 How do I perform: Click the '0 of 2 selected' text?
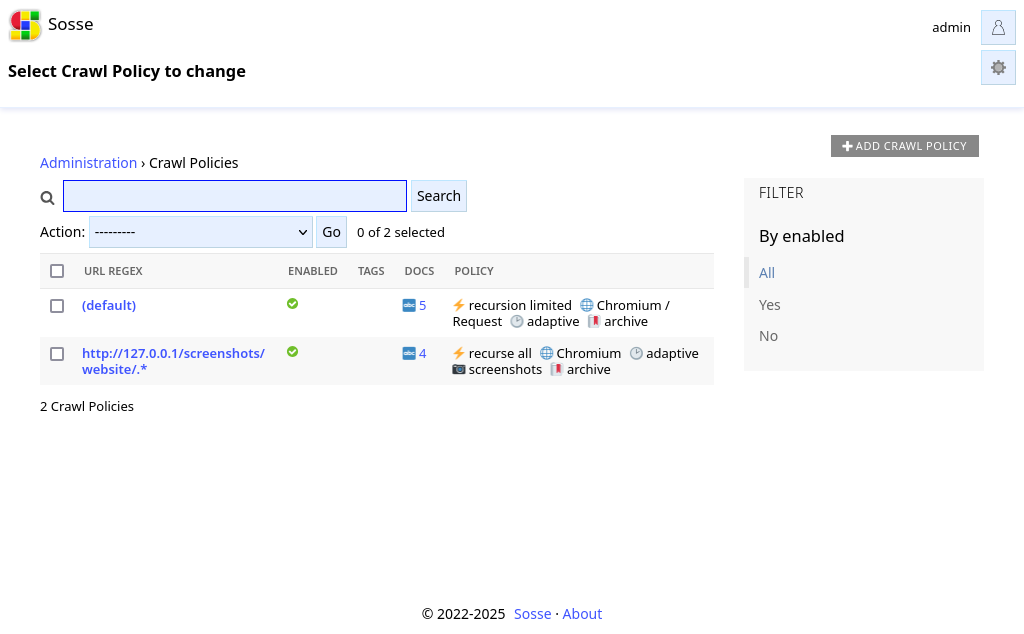tap(400, 232)
